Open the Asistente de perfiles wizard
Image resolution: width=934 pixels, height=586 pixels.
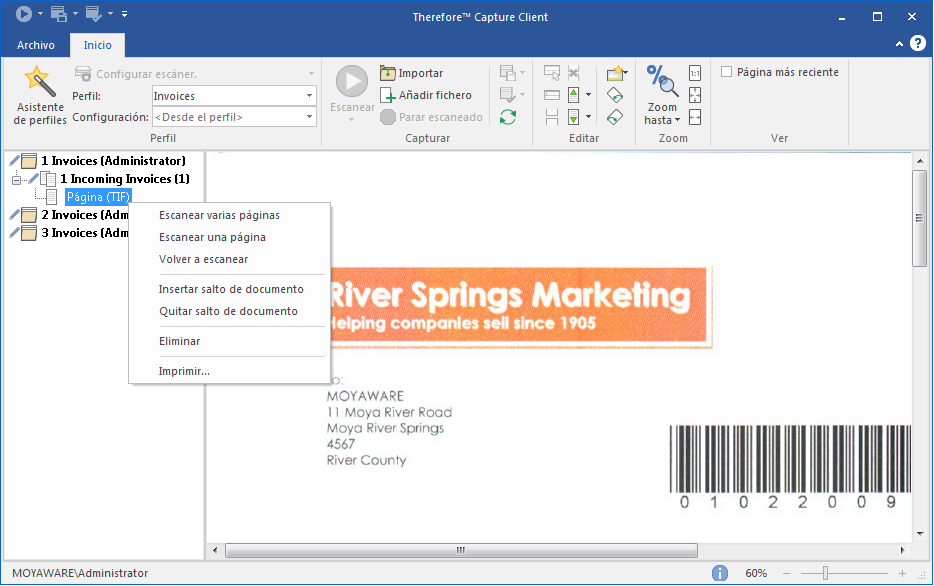pyautogui.click(x=39, y=95)
